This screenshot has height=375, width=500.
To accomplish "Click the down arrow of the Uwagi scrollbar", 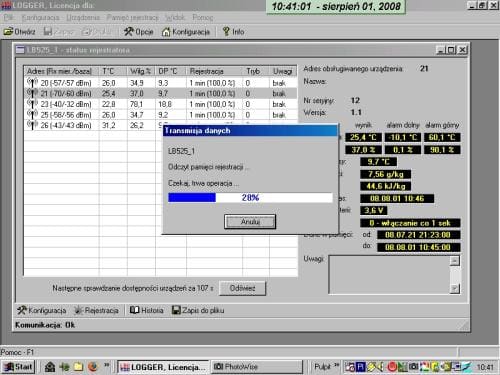I will point(455,288).
